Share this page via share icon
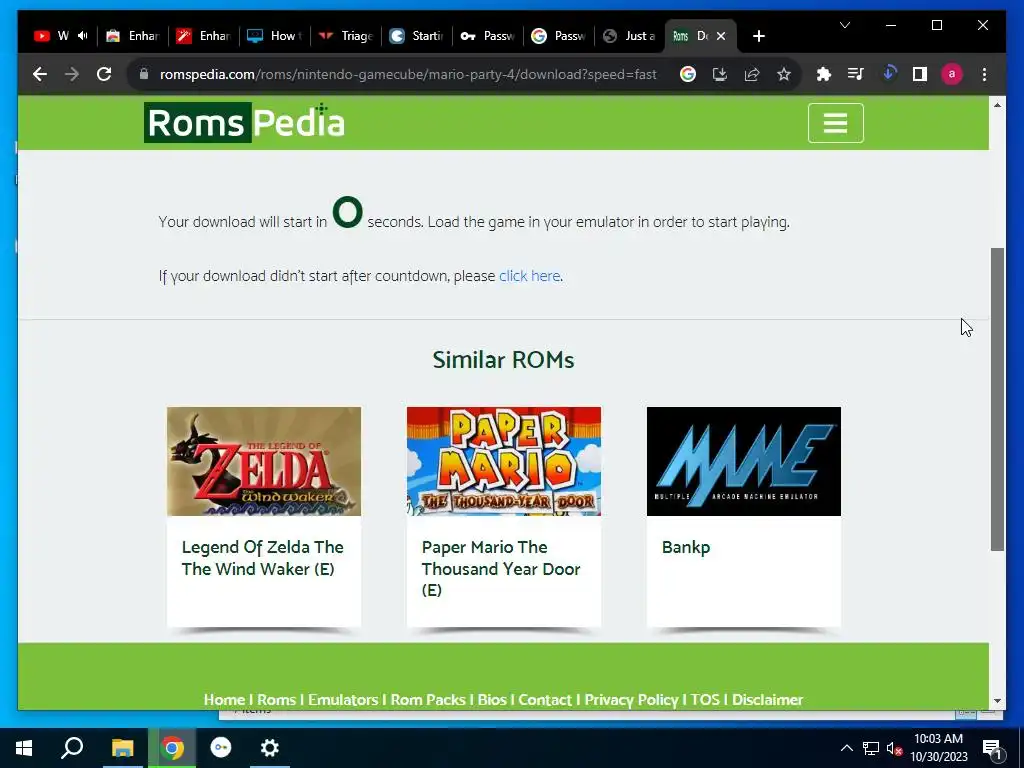The image size is (1024, 768). click(x=752, y=74)
